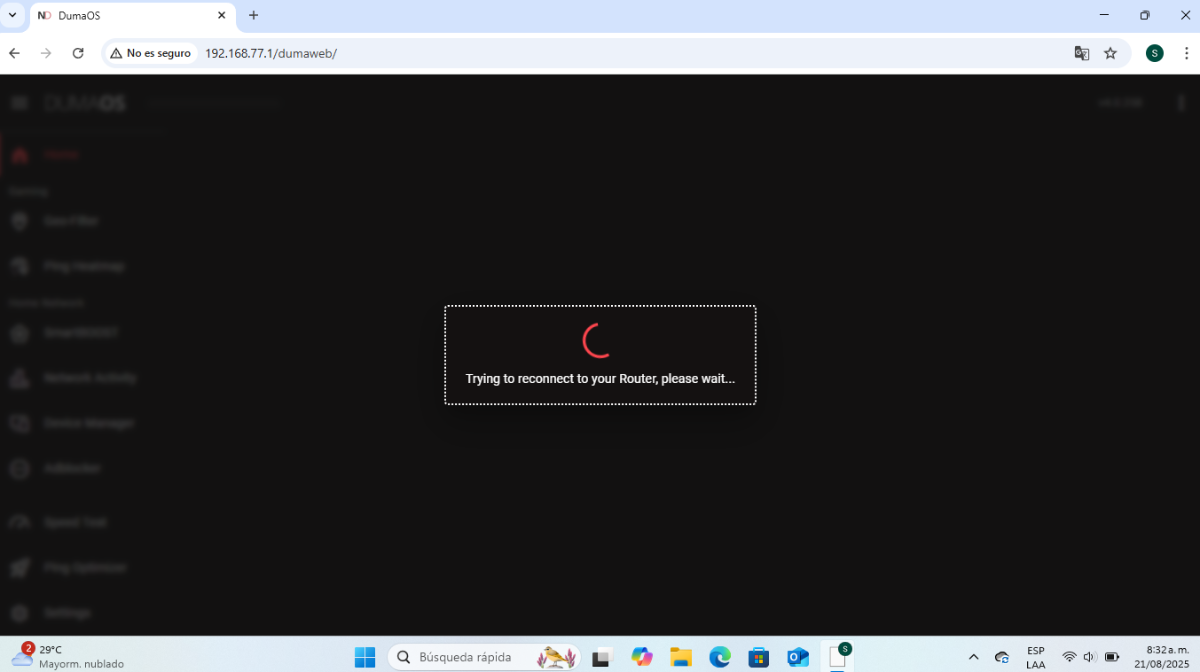Open the tab search dropdown arrow
Image resolution: width=1200 pixels, height=672 pixels.
pyautogui.click(x=13, y=15)
